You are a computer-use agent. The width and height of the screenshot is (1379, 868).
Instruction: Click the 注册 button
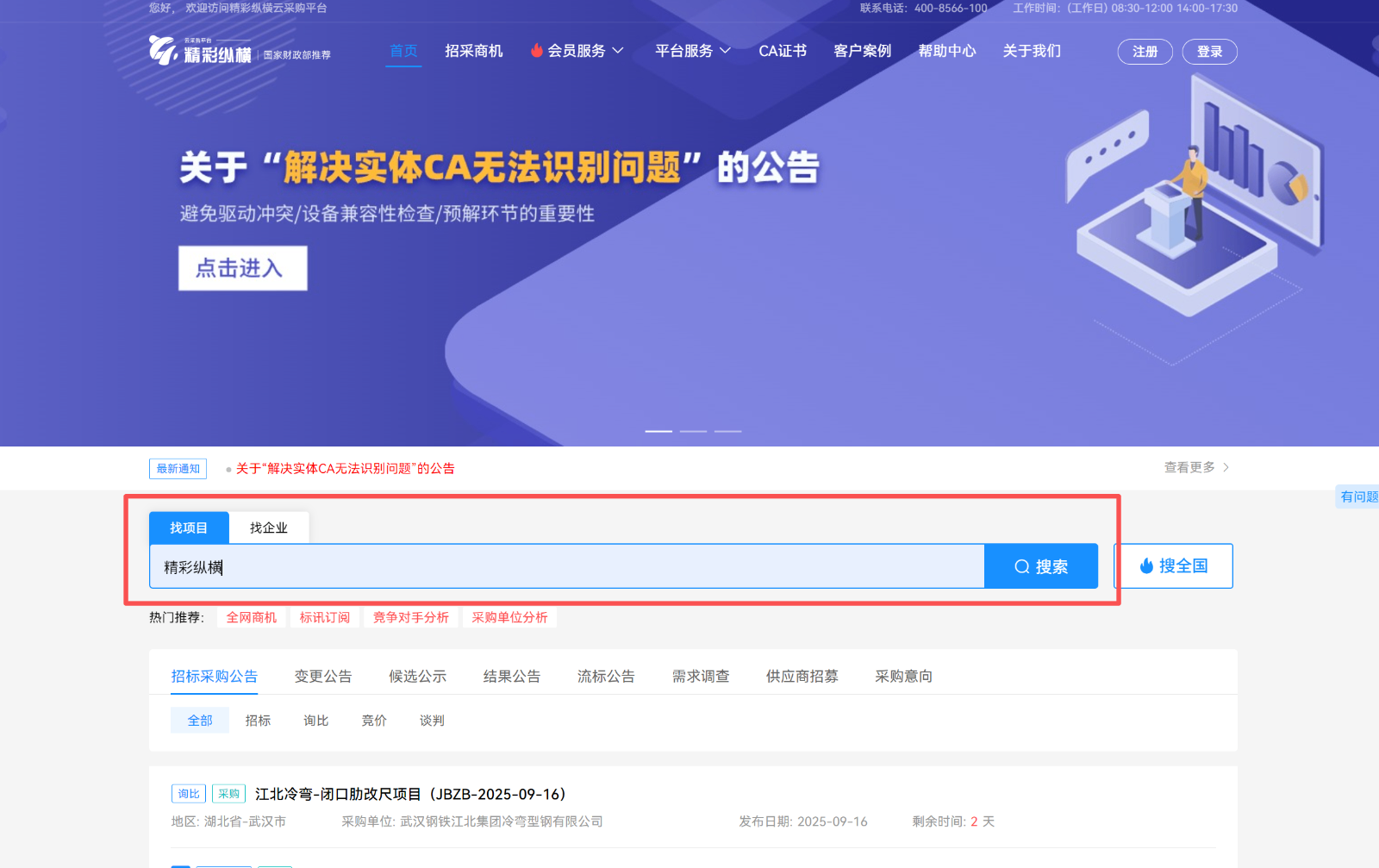click(x=1145, y=52)
